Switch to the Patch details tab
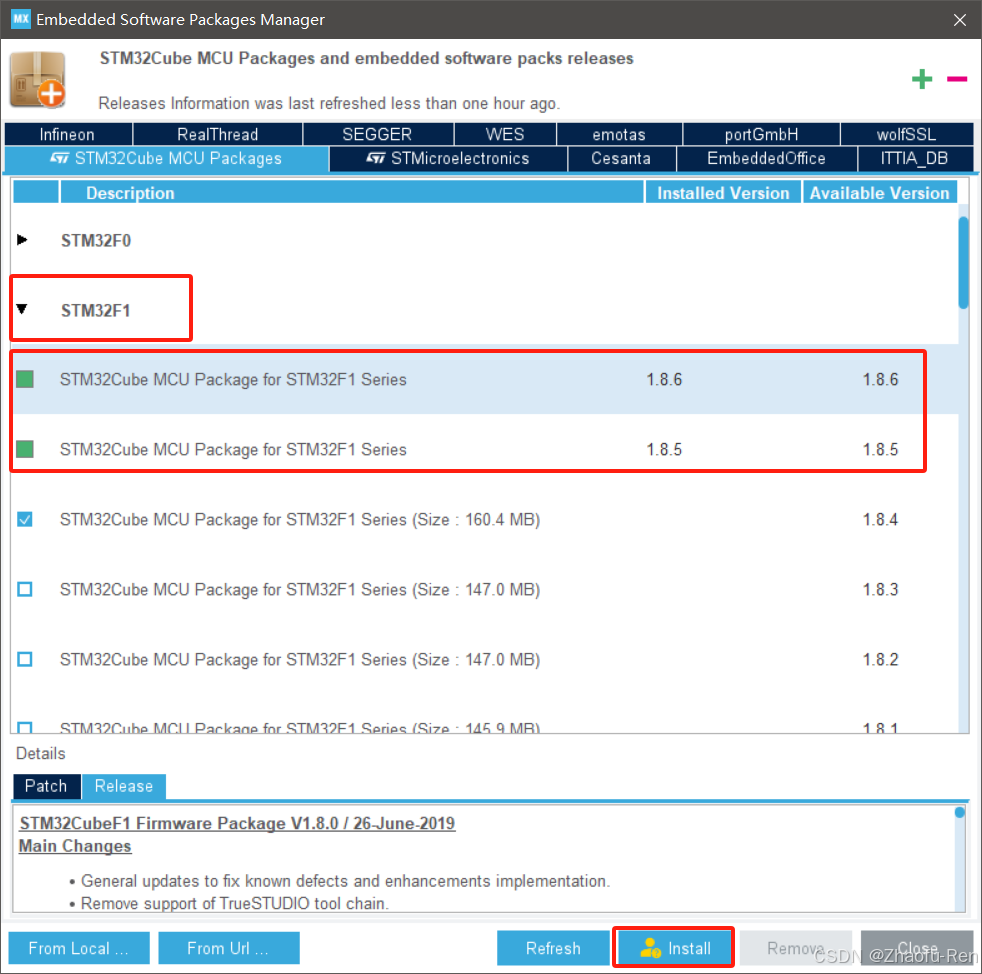The height and width of the screenshot is (974, 982). (46, 786)
